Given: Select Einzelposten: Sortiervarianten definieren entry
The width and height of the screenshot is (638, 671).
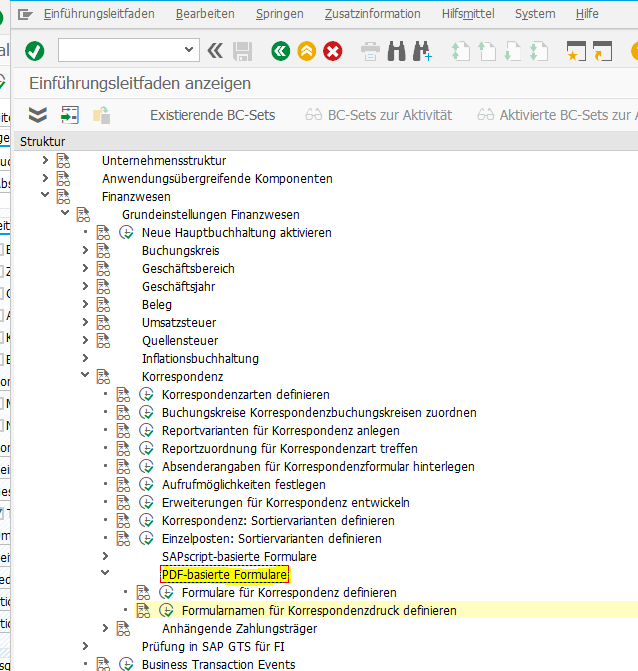Looking at the screenshot, I should click(272, 538).
